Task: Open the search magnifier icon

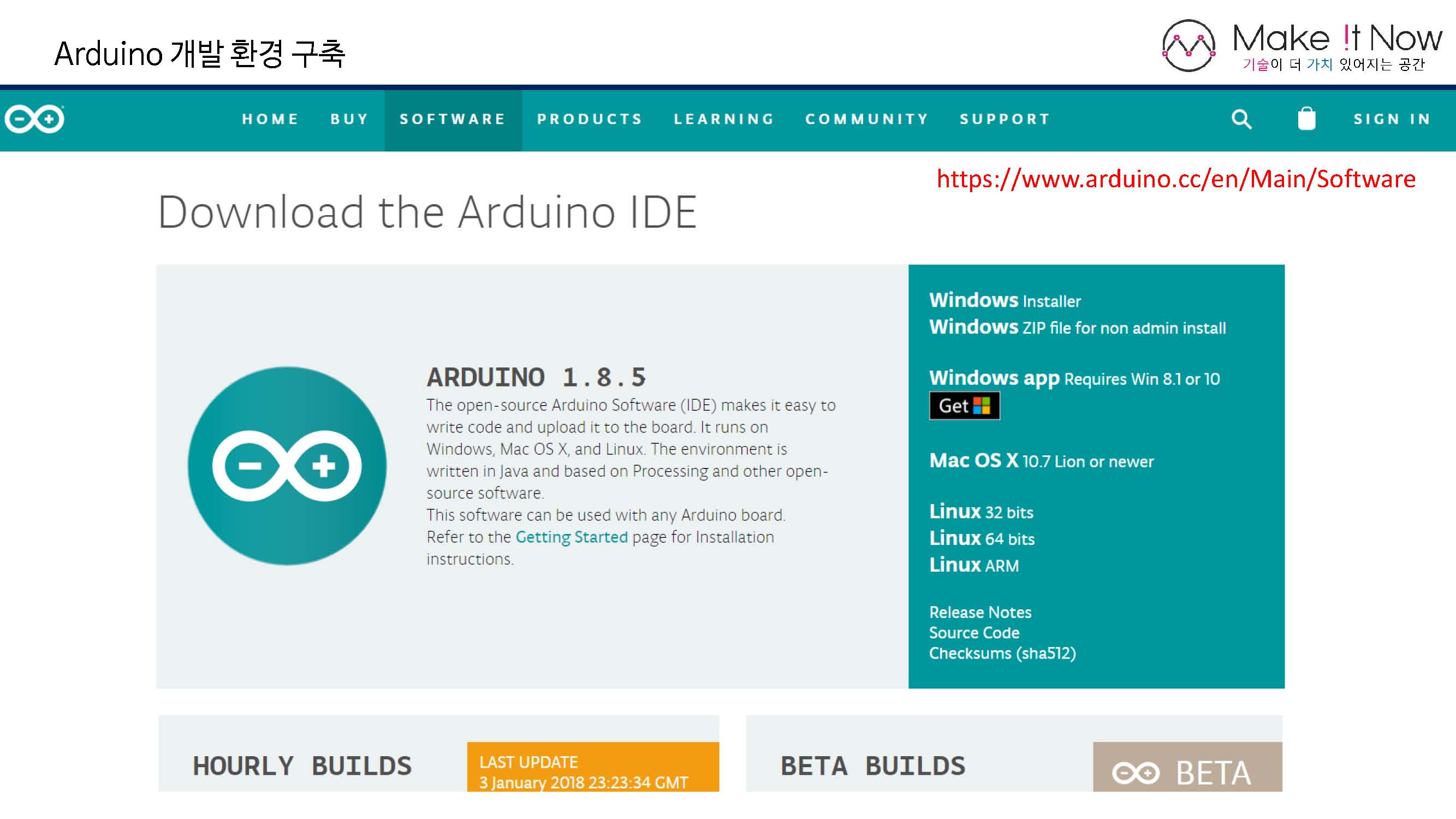Action: pos(1241,118)
